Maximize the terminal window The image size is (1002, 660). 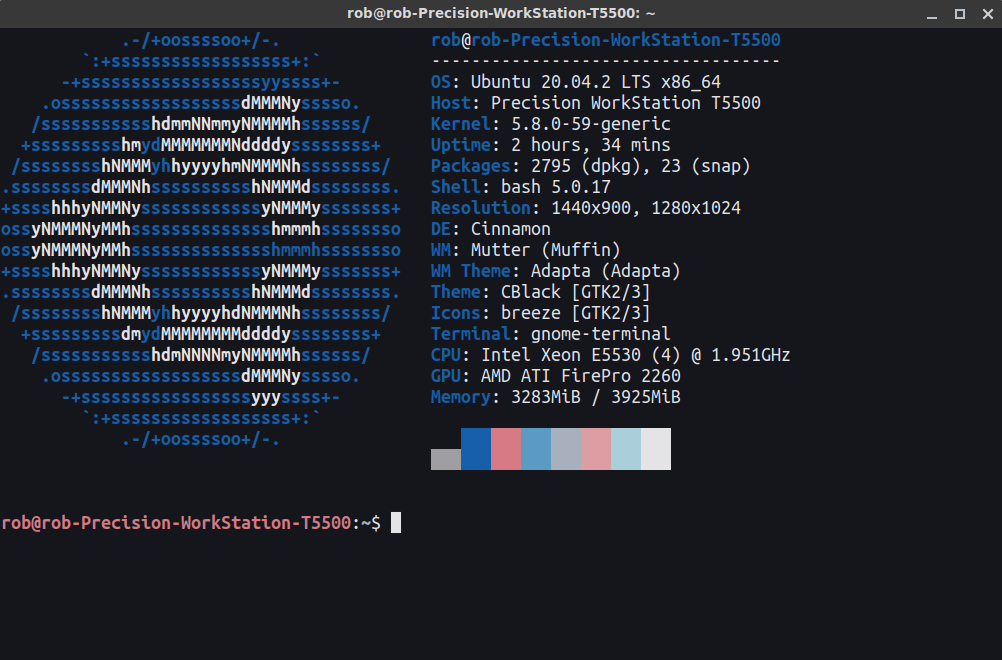point(959,14)
